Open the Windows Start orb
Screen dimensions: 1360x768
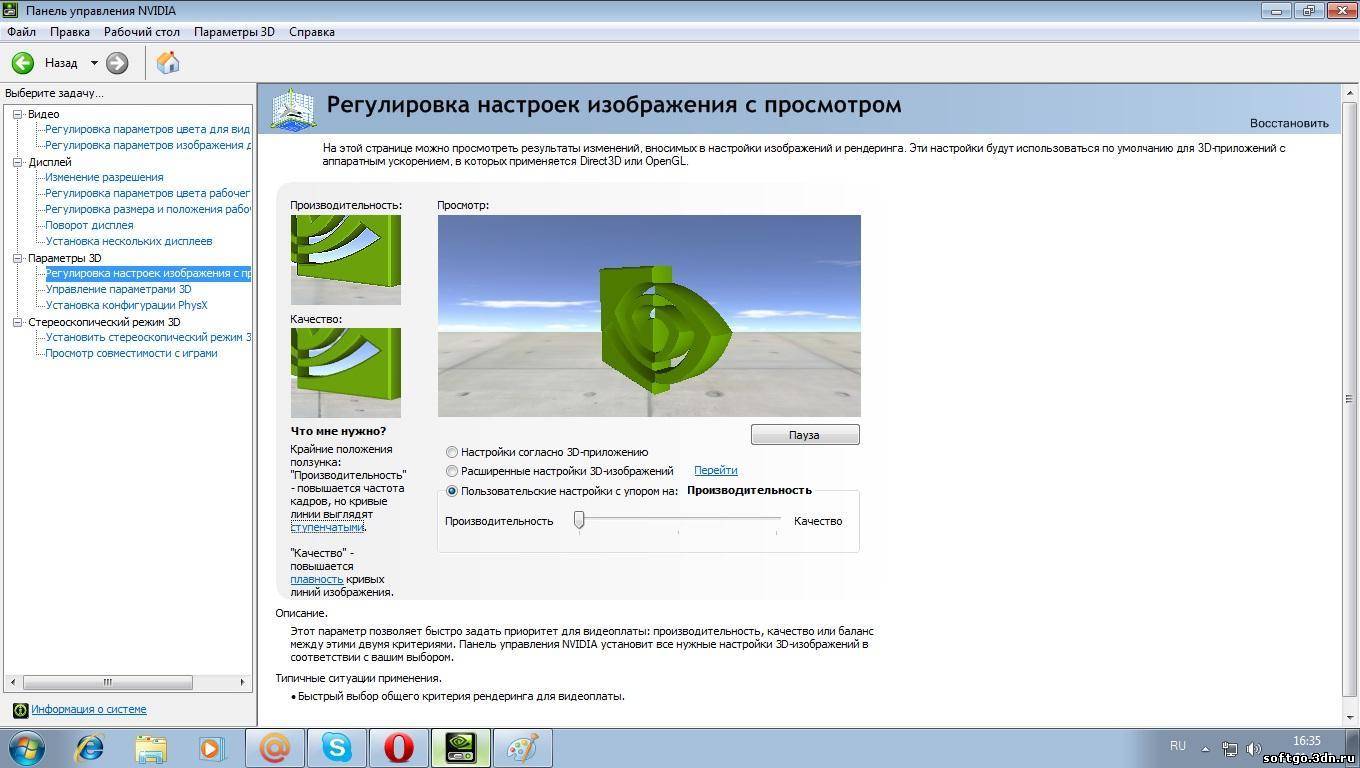[27, 747]
